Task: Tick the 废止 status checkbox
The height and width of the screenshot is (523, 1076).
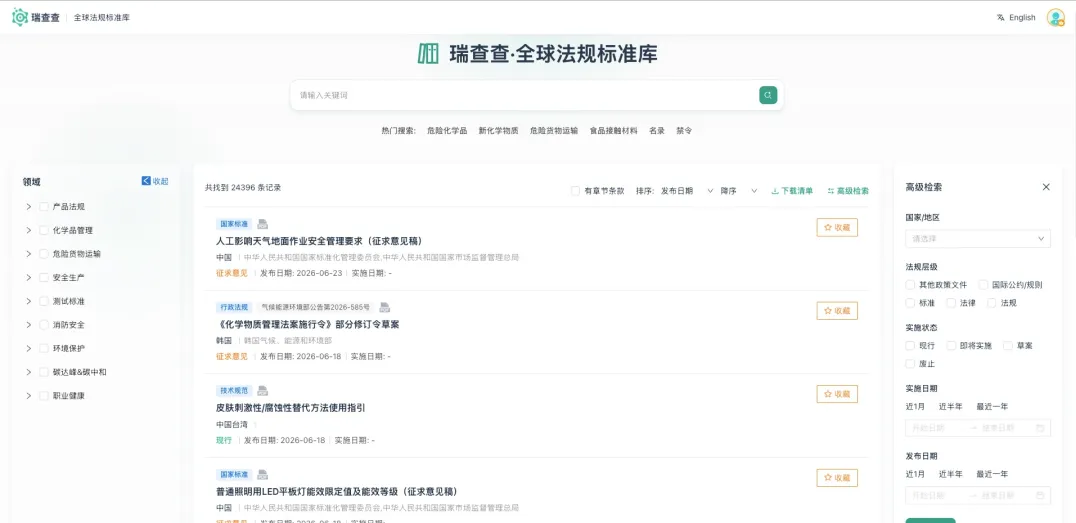Action: tap(910, 364)
